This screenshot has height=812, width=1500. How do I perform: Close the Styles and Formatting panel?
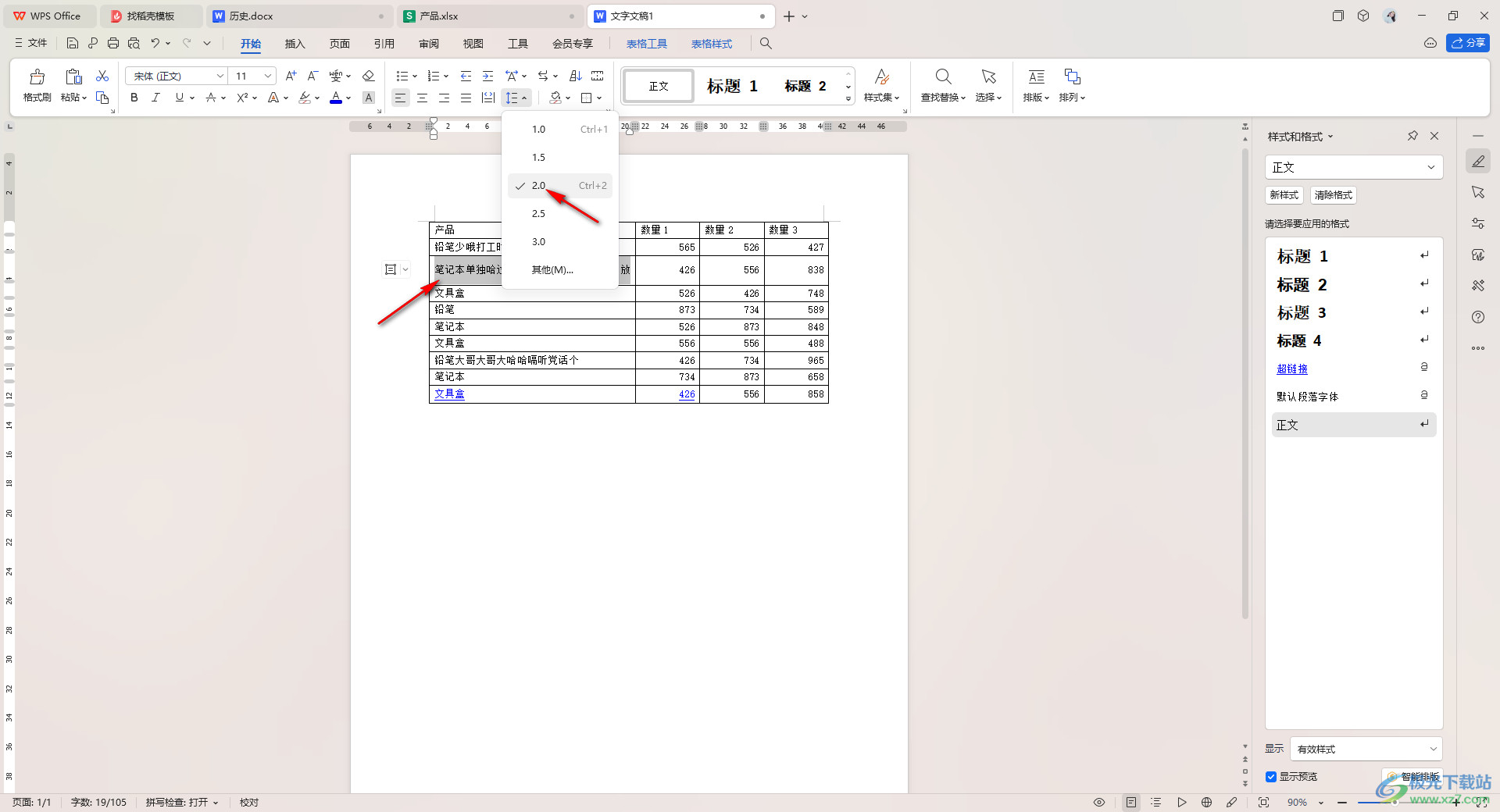tap(1434, 136)
